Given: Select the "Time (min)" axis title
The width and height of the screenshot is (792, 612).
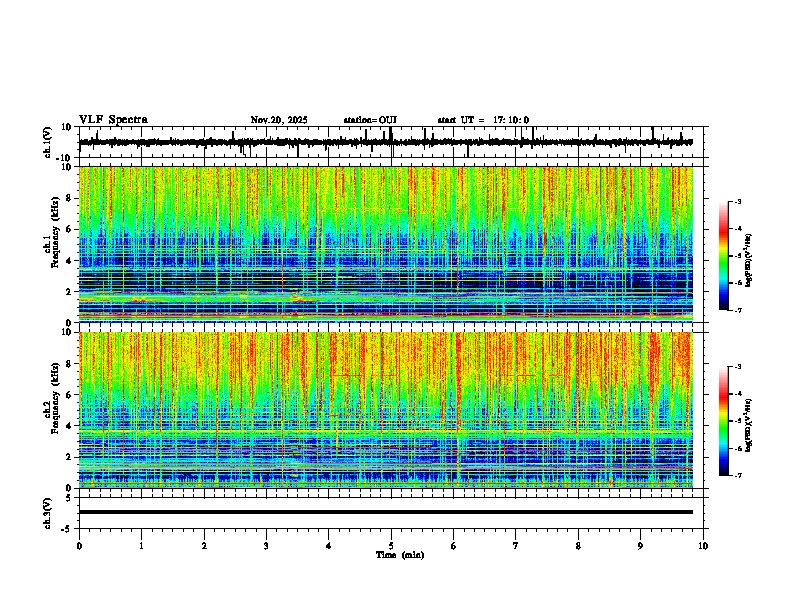Looking at the screenshot, I should (400, 555).
